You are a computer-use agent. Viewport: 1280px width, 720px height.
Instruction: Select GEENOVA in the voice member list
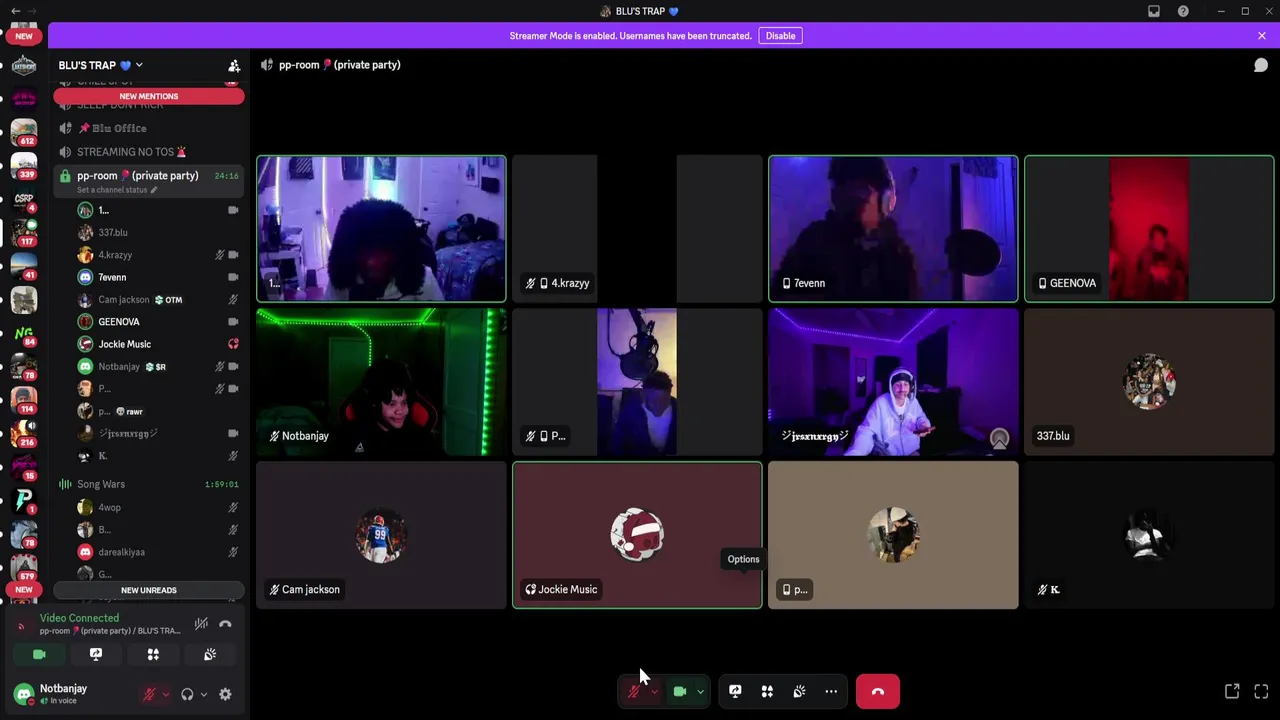[158, 322]
